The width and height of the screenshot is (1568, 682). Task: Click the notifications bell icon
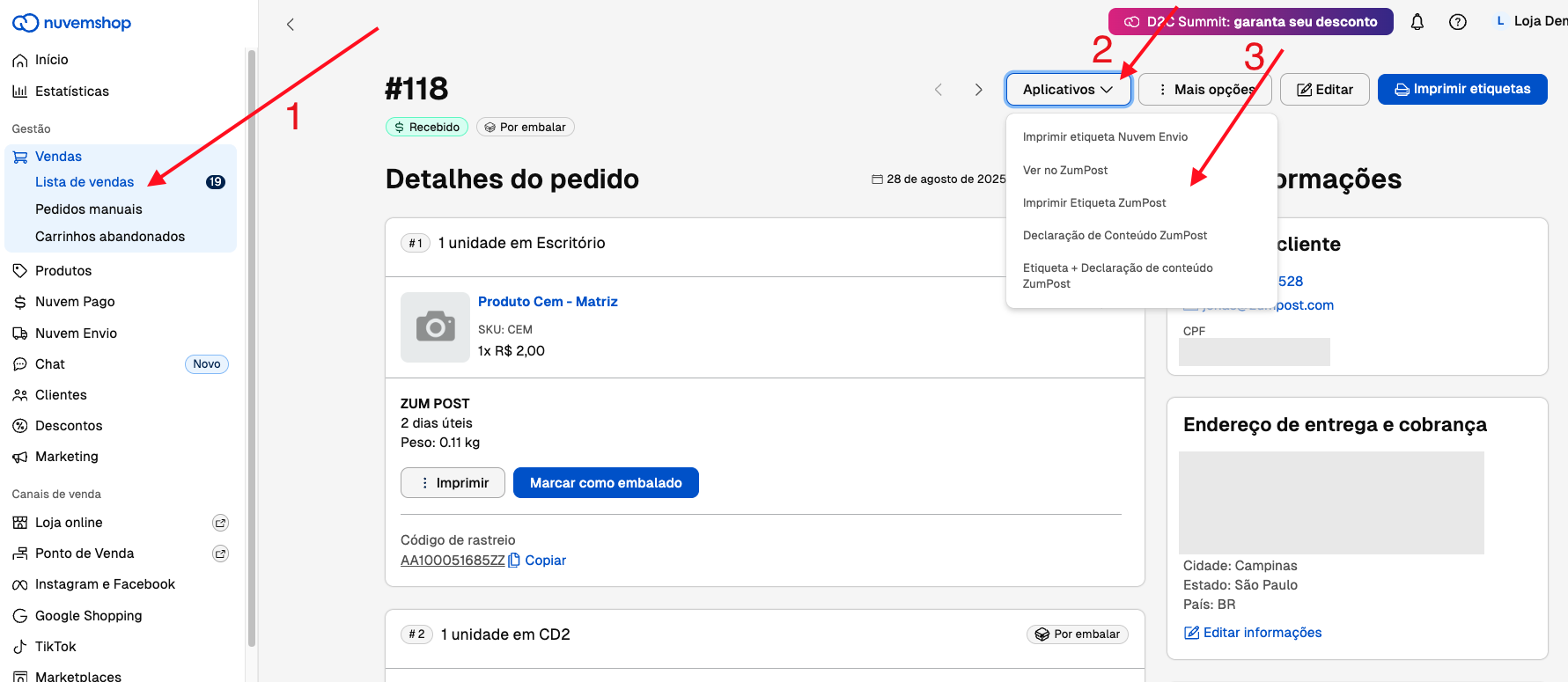coord(1417,22)
